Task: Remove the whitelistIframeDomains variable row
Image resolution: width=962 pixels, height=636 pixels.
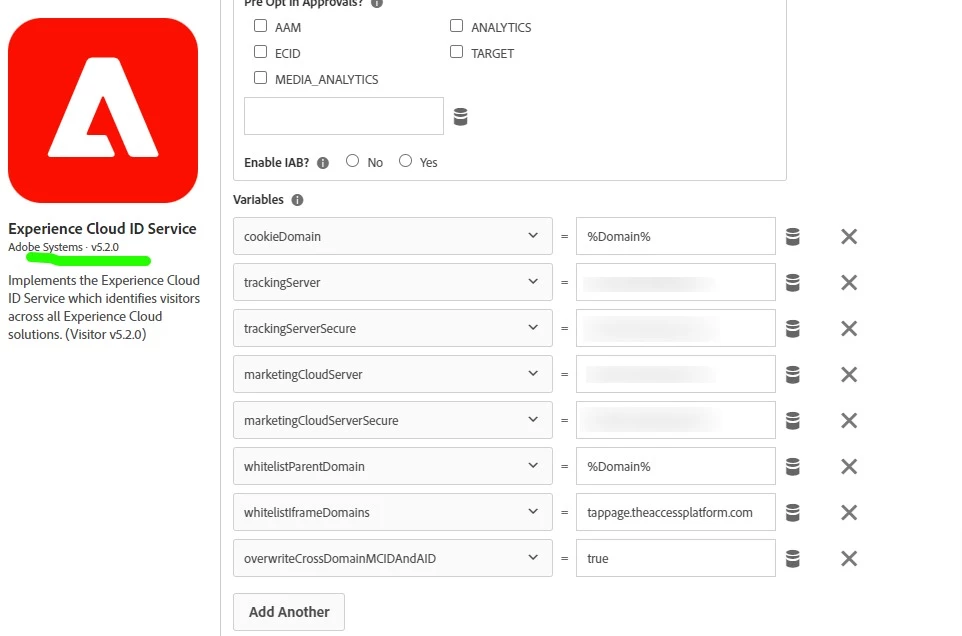Action: tap(849, 513)
